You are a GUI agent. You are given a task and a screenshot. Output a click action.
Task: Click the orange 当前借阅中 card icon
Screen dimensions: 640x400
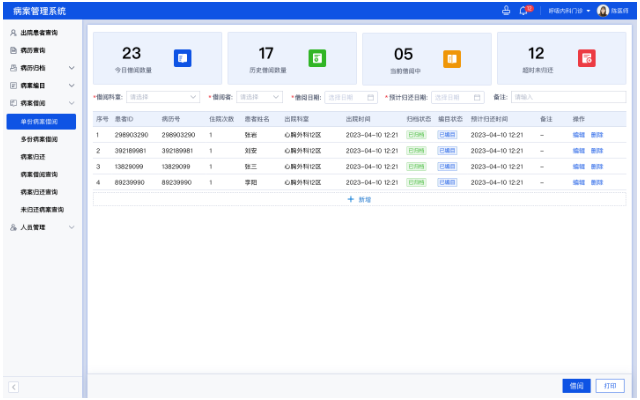[x=451, y=58]
